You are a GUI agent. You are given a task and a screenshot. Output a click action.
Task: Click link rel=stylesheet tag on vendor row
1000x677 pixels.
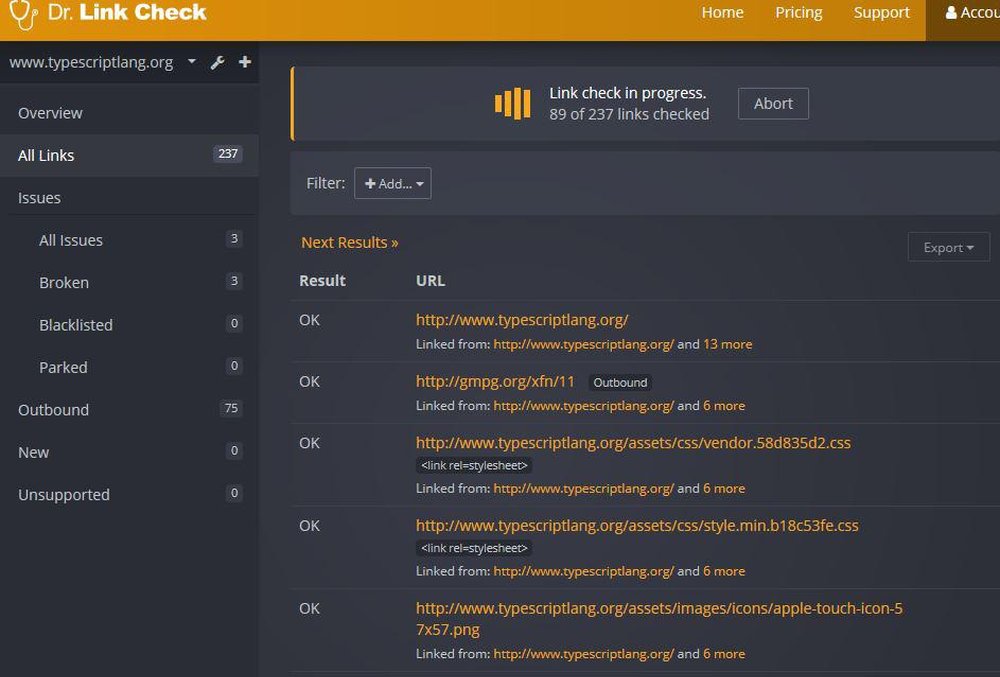pyautogui.click(x=474, y=465)
